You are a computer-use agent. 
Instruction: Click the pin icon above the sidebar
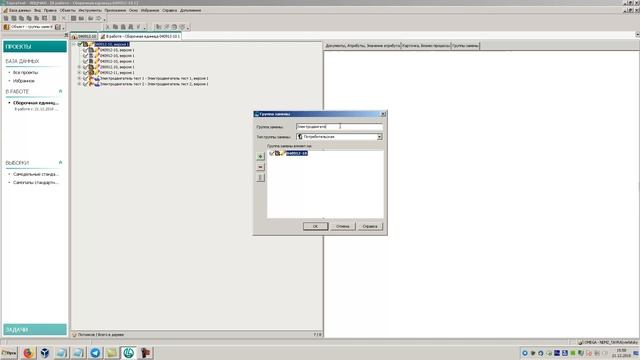click(x=66, y=35)
